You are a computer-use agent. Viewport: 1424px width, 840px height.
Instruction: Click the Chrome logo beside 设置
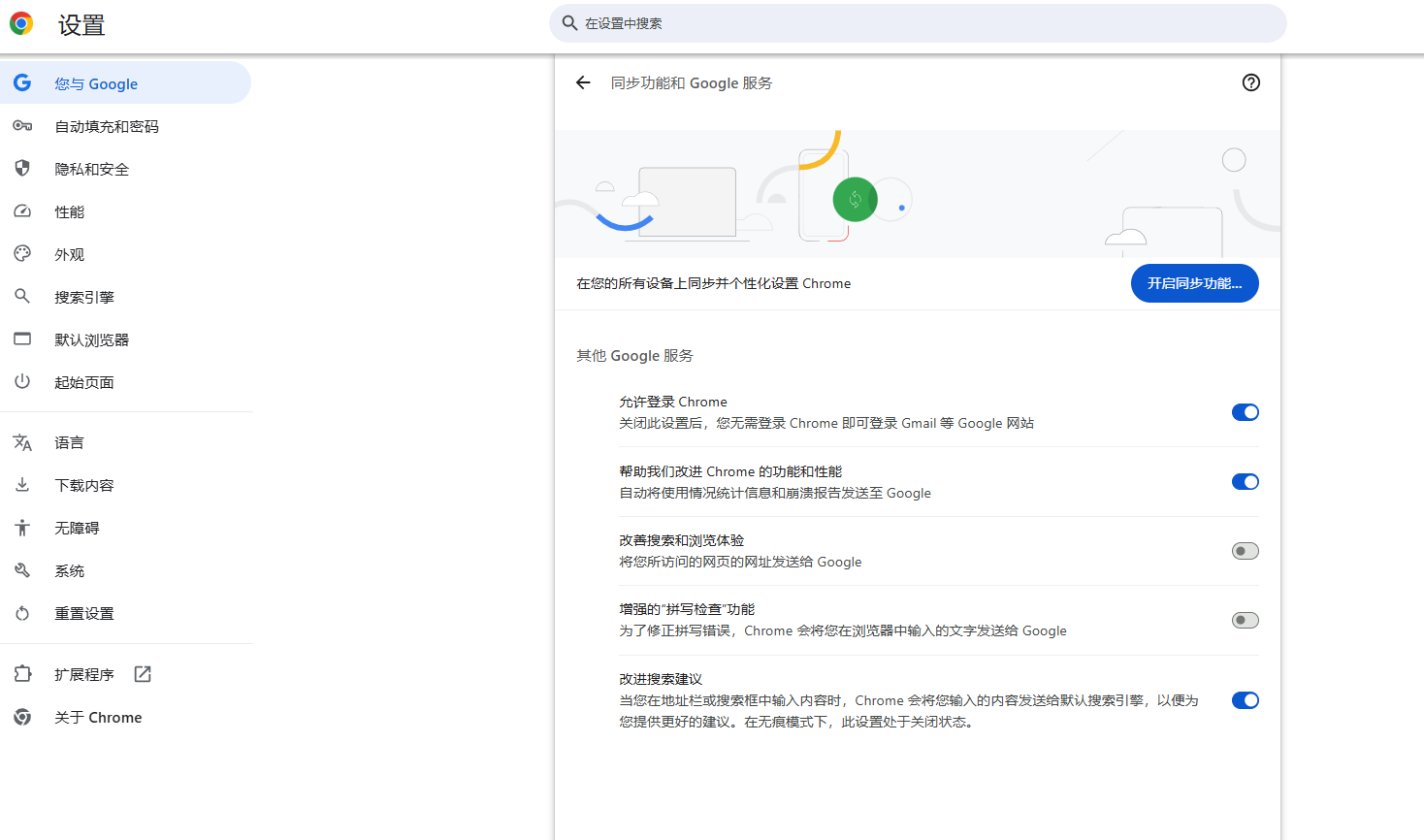point(21,23)
